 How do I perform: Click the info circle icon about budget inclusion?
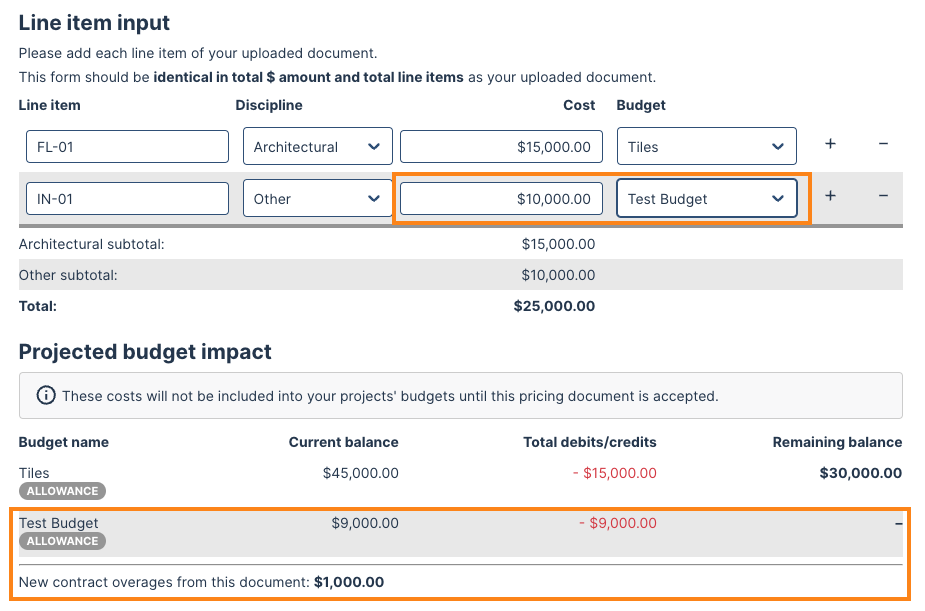45,394
